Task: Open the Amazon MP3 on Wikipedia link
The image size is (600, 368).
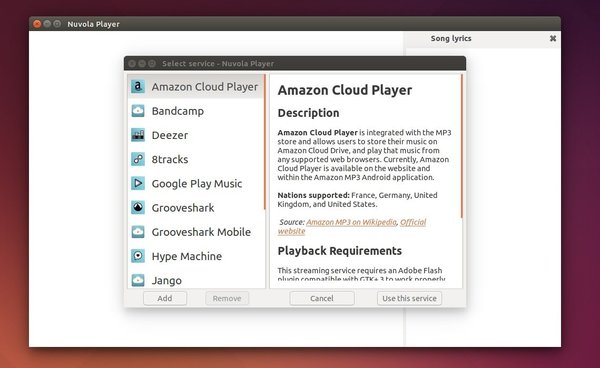Action: [351, 222]
